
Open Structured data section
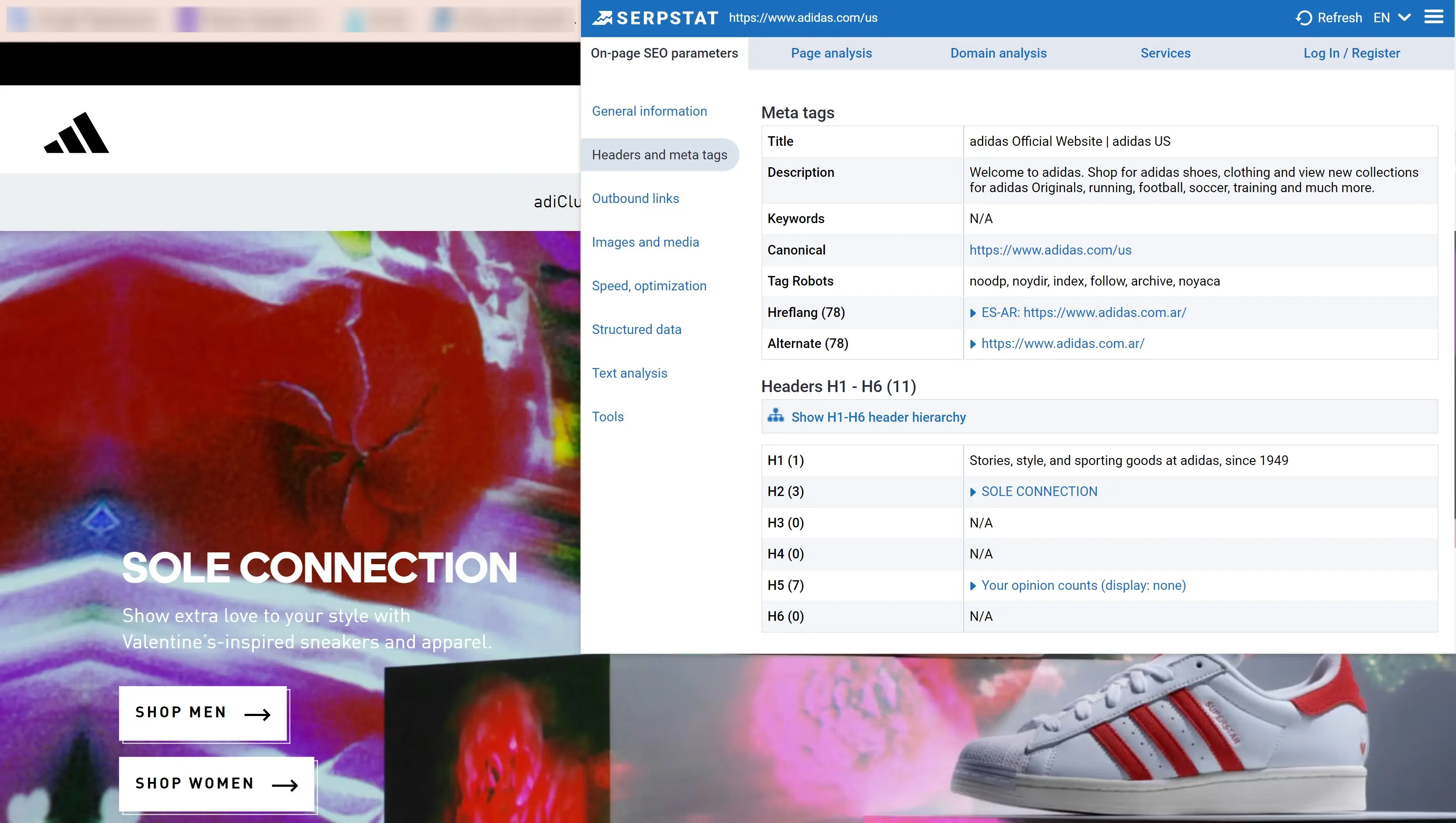coord(636,330)
